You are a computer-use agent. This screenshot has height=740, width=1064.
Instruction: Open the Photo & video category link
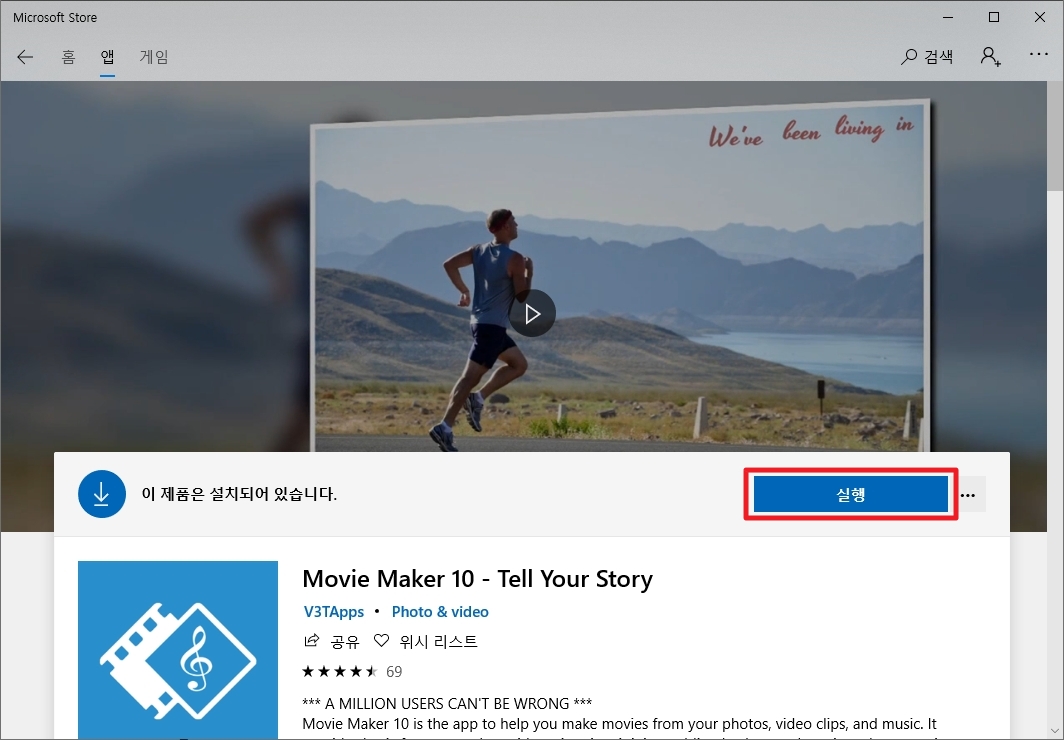pyautogui.click(x=440, y=612)
